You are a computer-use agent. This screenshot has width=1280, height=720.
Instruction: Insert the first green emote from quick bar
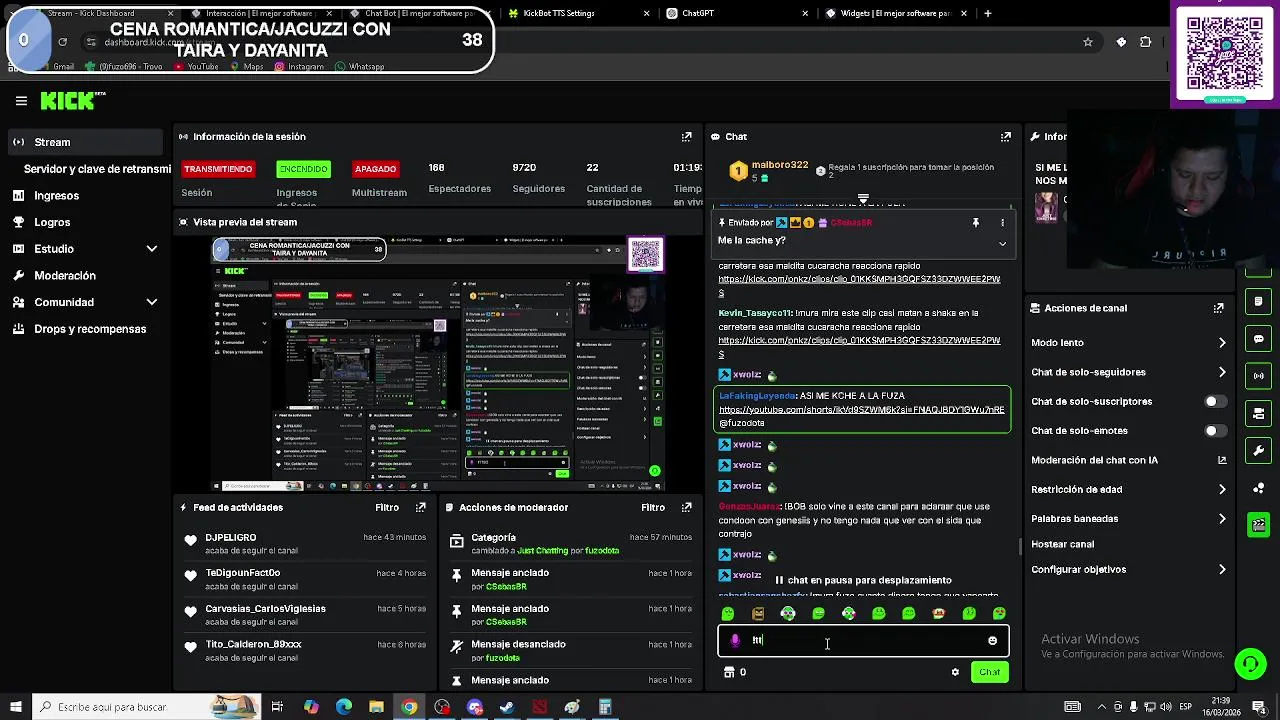(728, 613)
